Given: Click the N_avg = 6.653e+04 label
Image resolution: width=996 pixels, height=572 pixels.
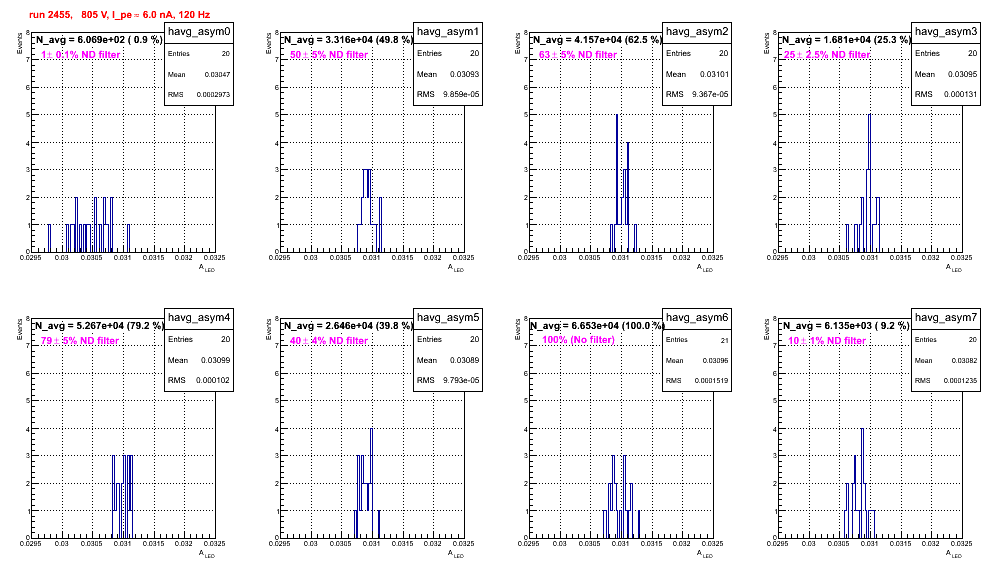Looking at the screenshot, I should [x=597, y=326].
